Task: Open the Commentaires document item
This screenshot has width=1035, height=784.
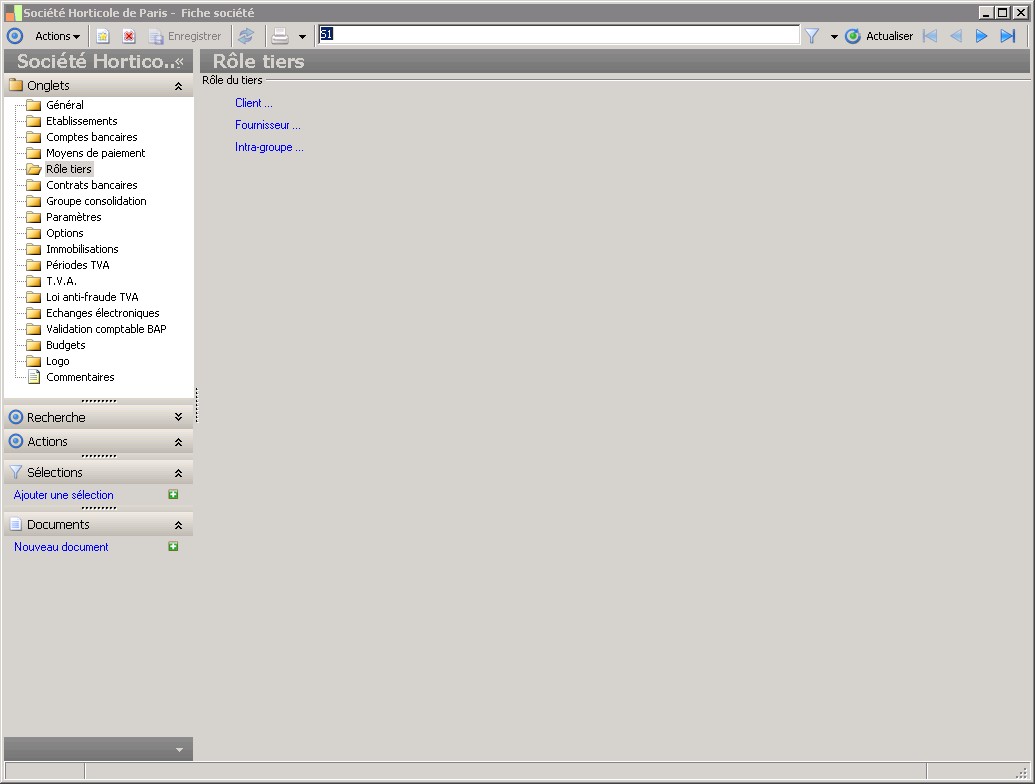Action: pyautogui.click(x=80, y=377)
